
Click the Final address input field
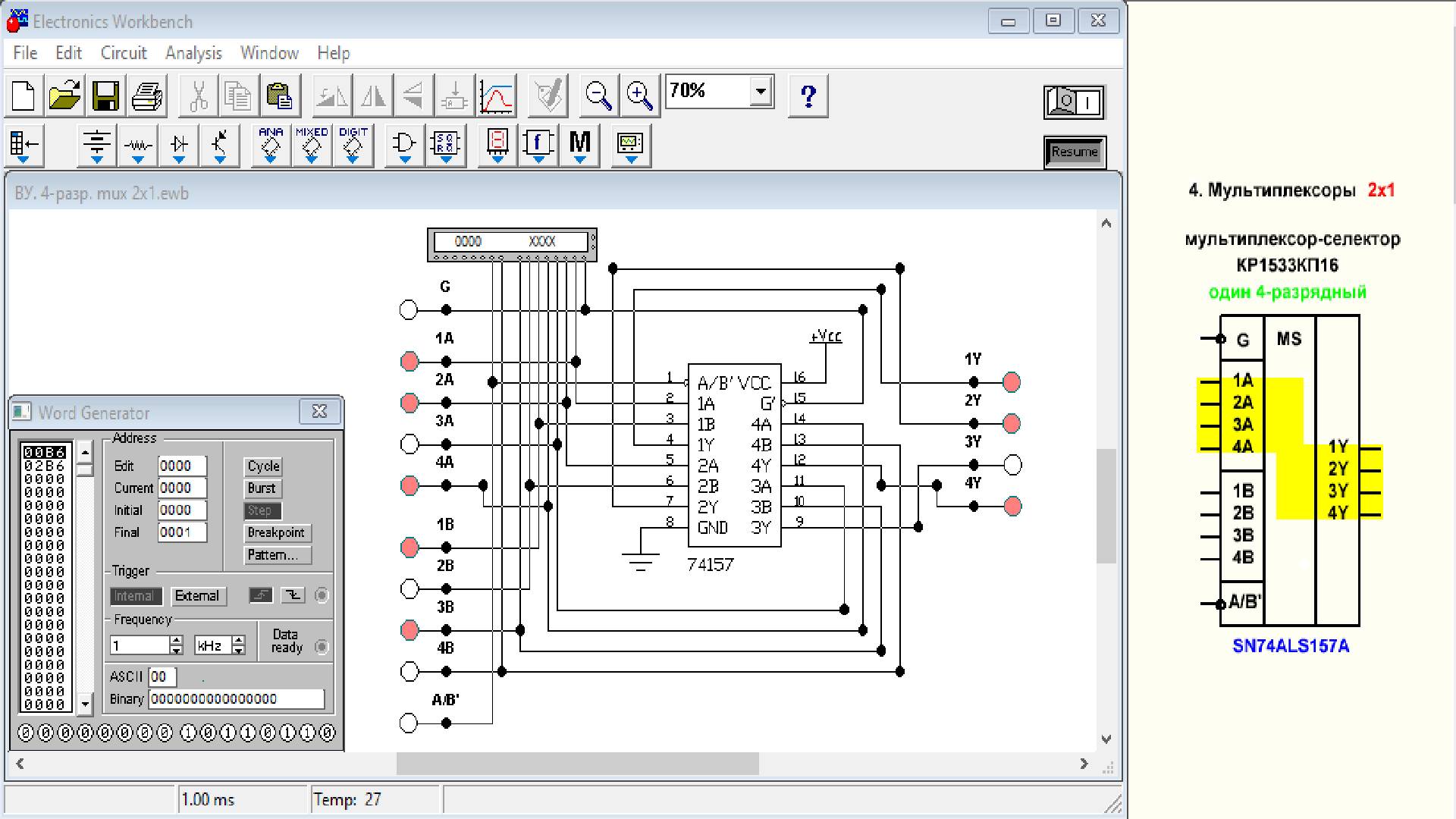[182, 532]
